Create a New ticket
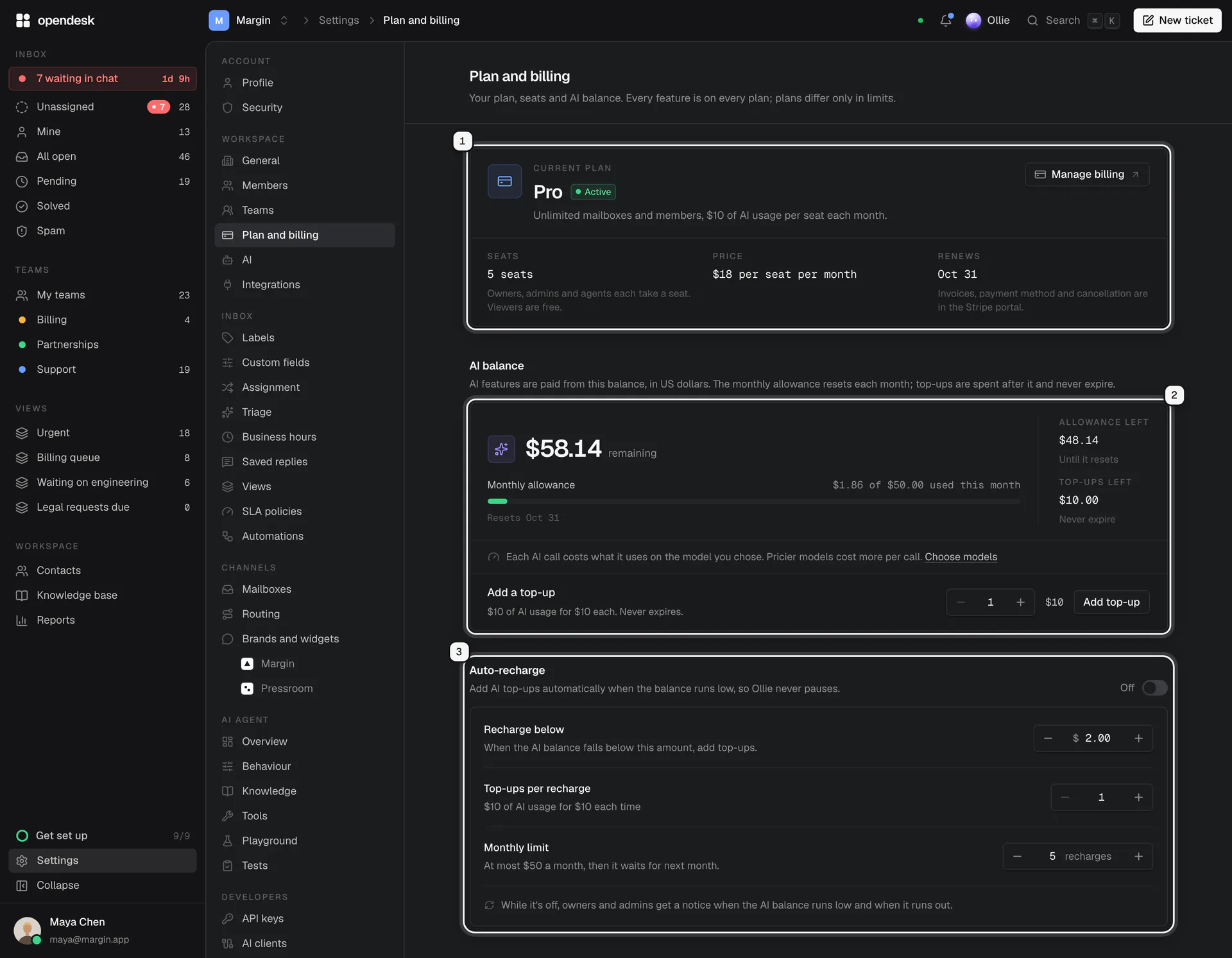 tap(1177, 21)
